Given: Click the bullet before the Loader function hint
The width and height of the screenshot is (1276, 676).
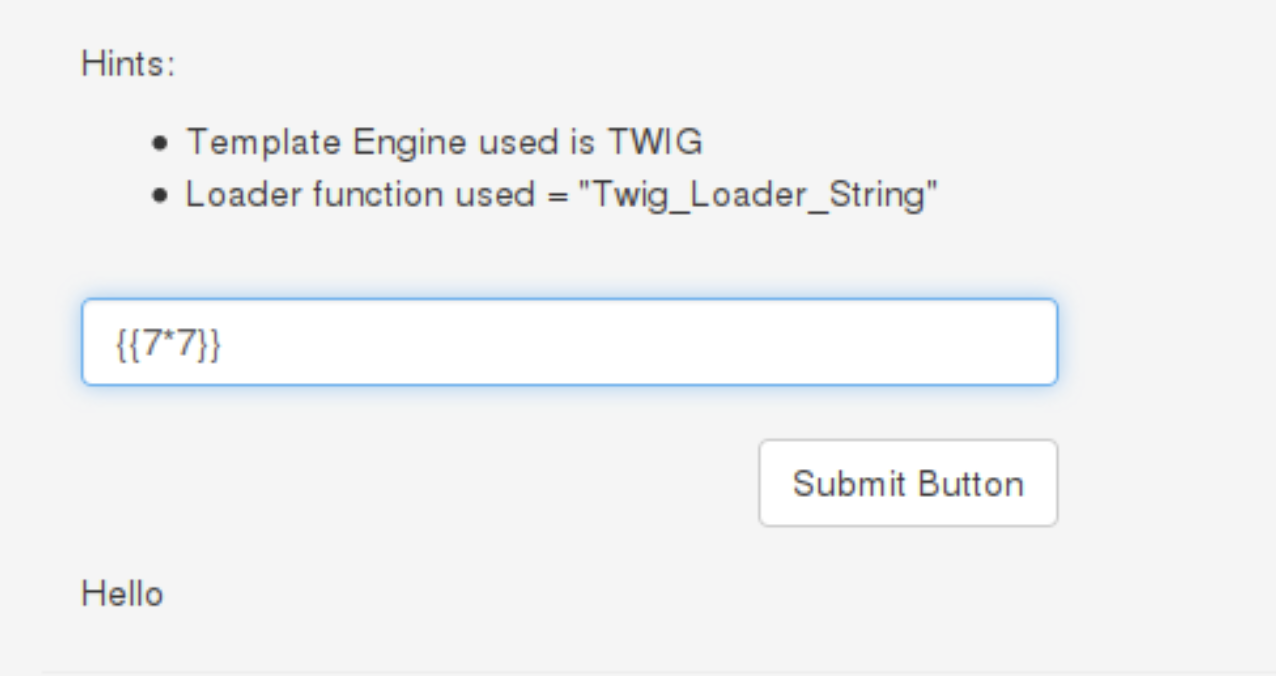Looking at the screenshot, I should 160,196.
